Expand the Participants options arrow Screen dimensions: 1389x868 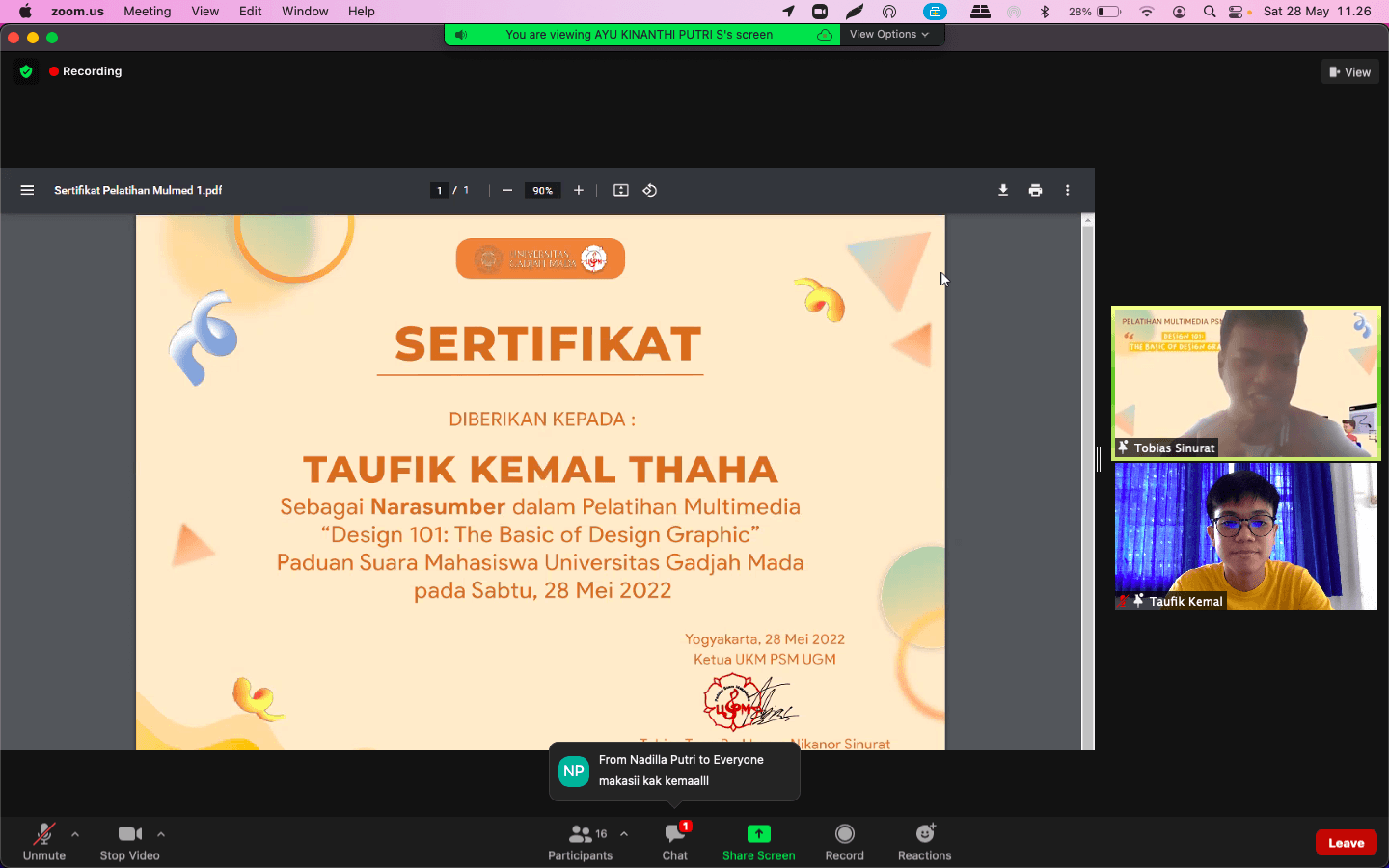point(624,834)
